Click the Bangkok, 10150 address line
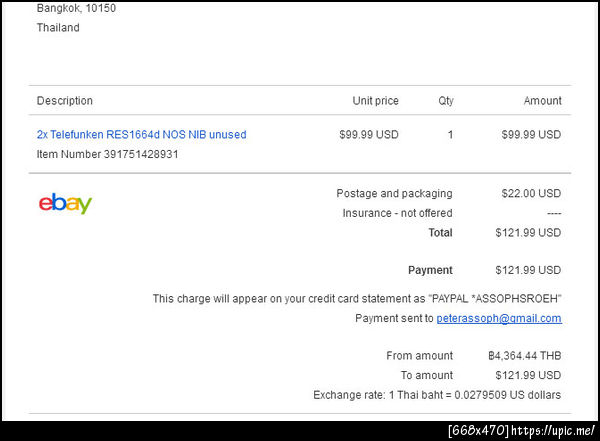 74,8
